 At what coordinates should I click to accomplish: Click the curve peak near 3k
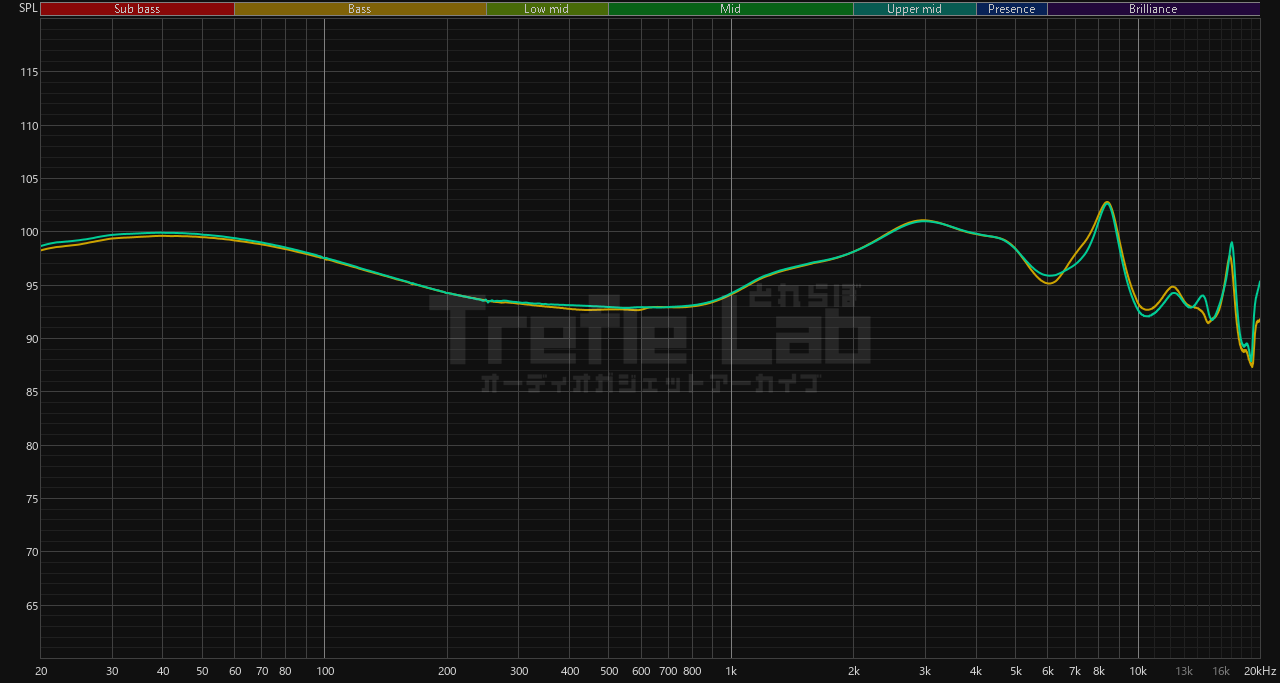[924, 220]
